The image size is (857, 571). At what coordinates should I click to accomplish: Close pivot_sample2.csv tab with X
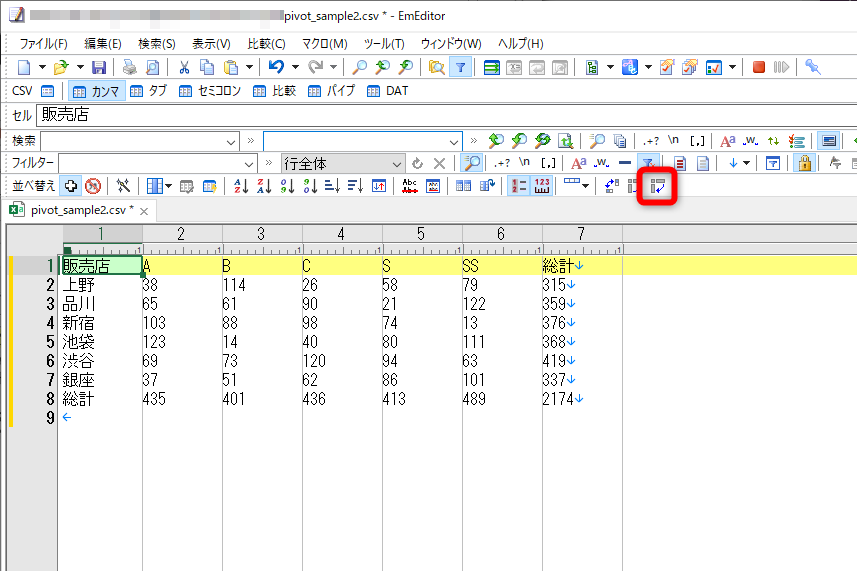[x=144, y=211]
